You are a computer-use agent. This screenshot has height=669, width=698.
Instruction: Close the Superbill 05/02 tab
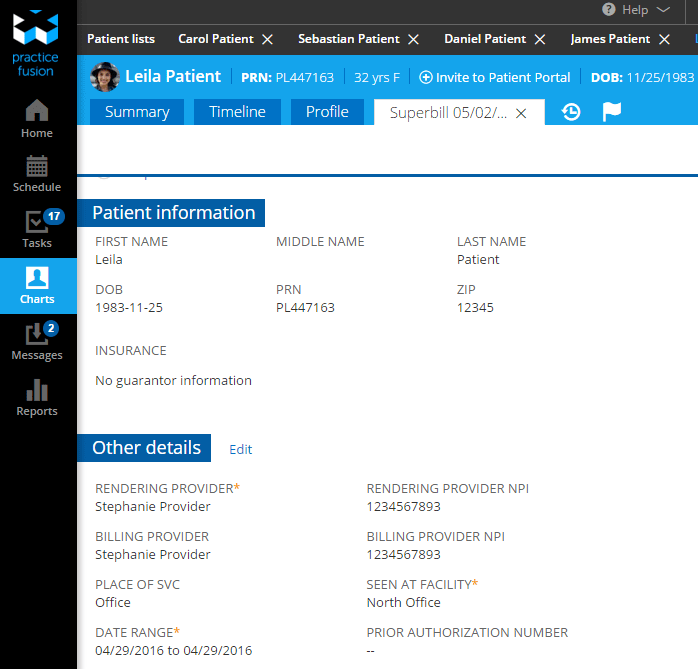coord(520,113)
